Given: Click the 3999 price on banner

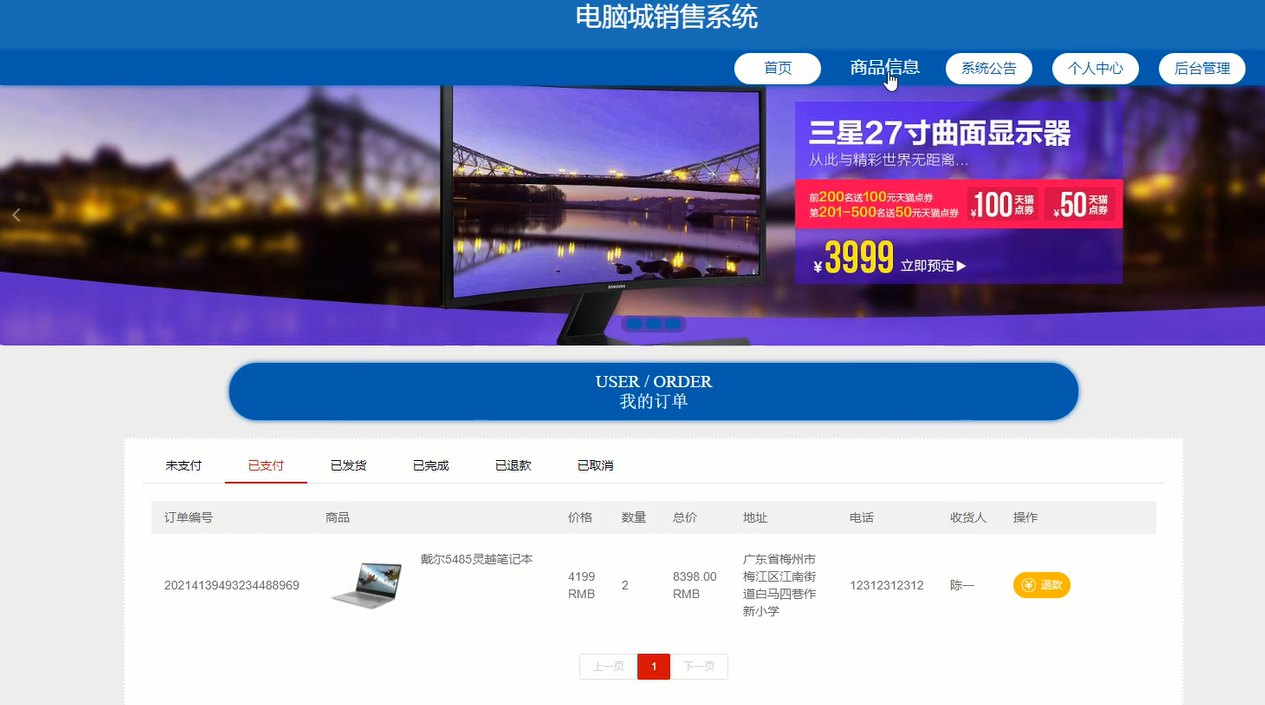Looking at the screenshot, I should pos(858,259).
